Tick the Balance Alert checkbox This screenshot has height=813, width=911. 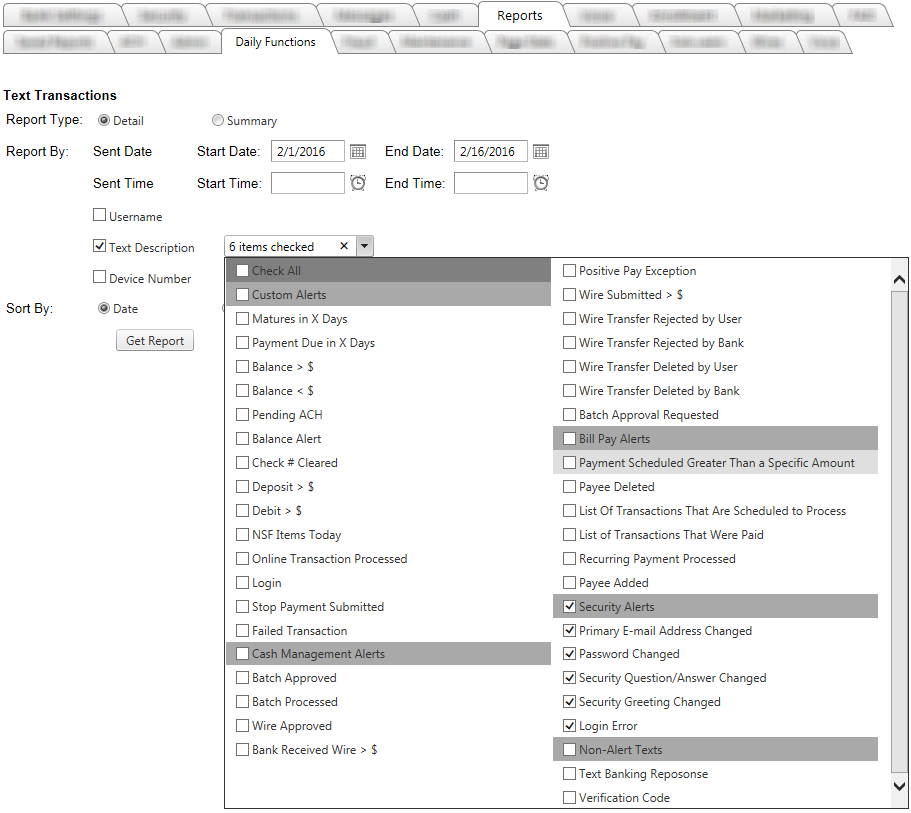click(x=243, y=439)
